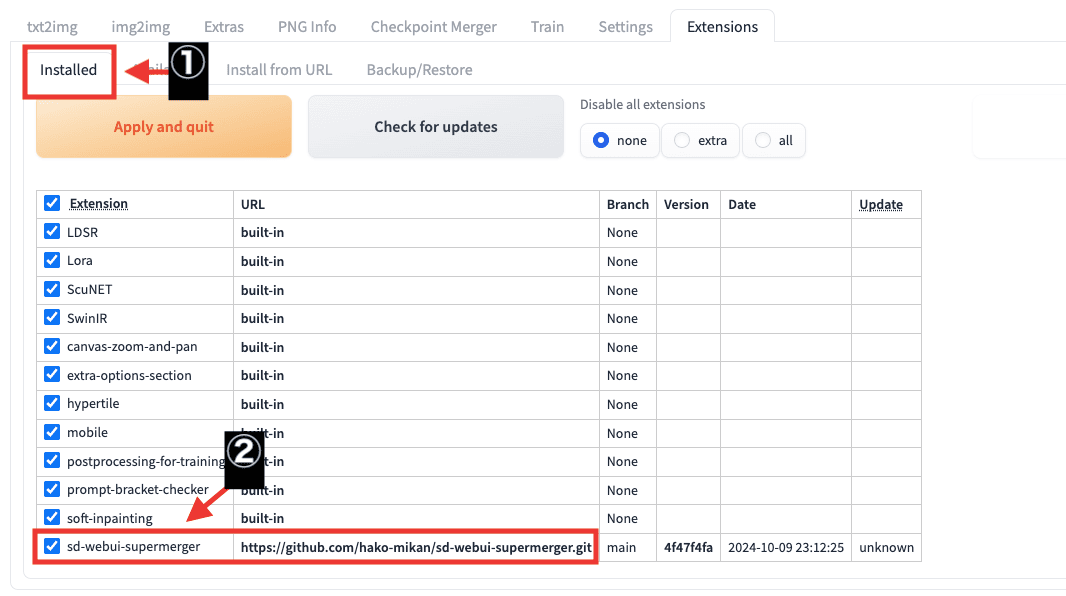The height and width of the screenshot is (596, 1066).
Task: Switch to the Train tab
Action: tap(547, 27)
